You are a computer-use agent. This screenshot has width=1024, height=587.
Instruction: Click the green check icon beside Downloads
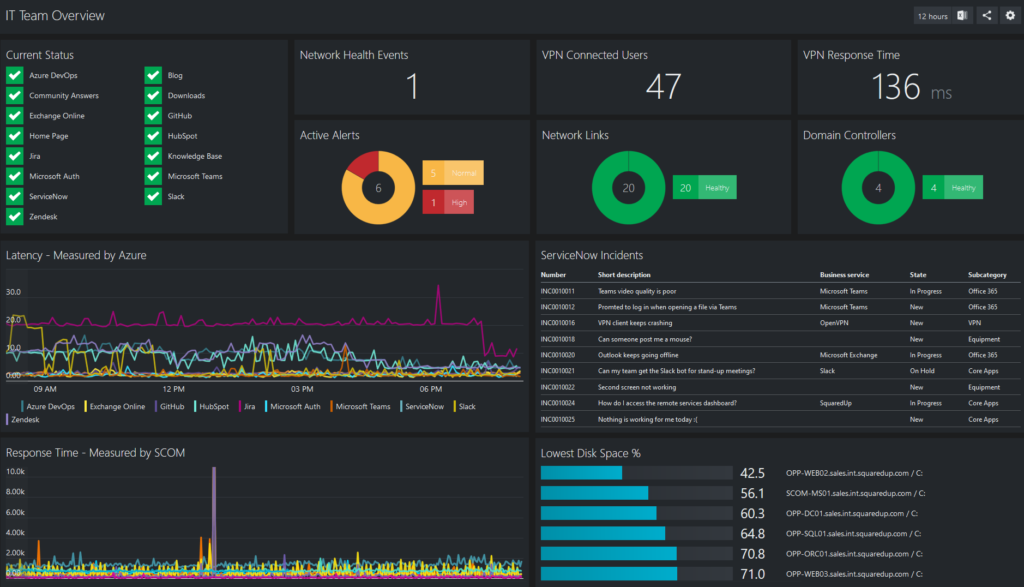(x=153, y=95)
